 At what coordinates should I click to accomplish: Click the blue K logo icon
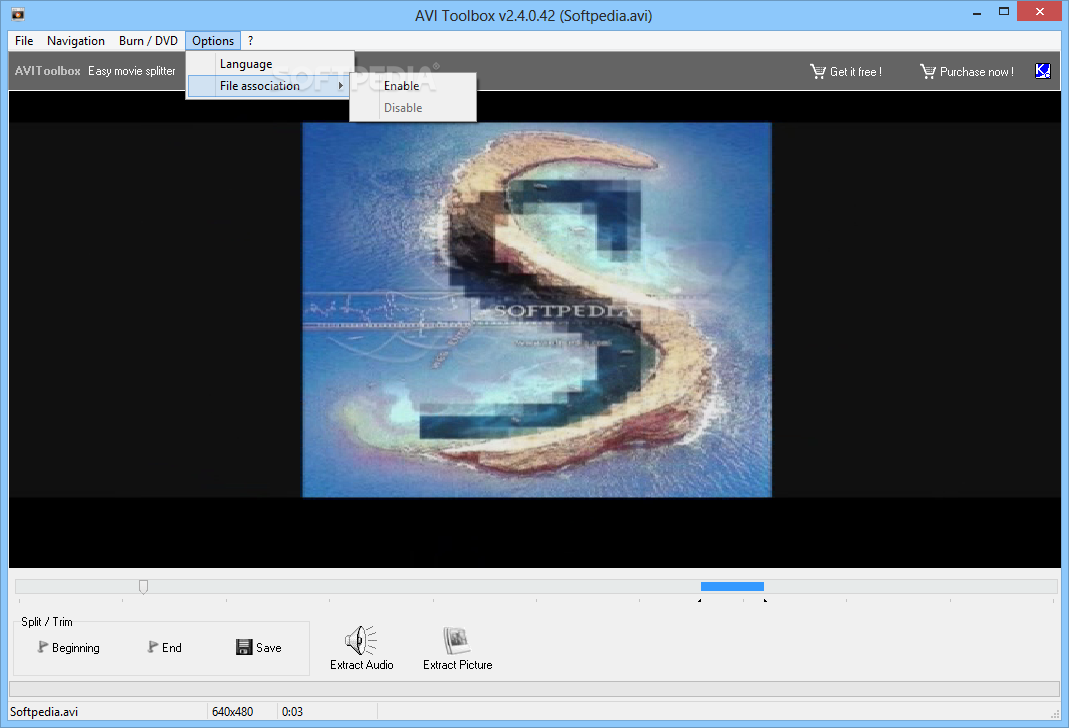coord(1042,71)
